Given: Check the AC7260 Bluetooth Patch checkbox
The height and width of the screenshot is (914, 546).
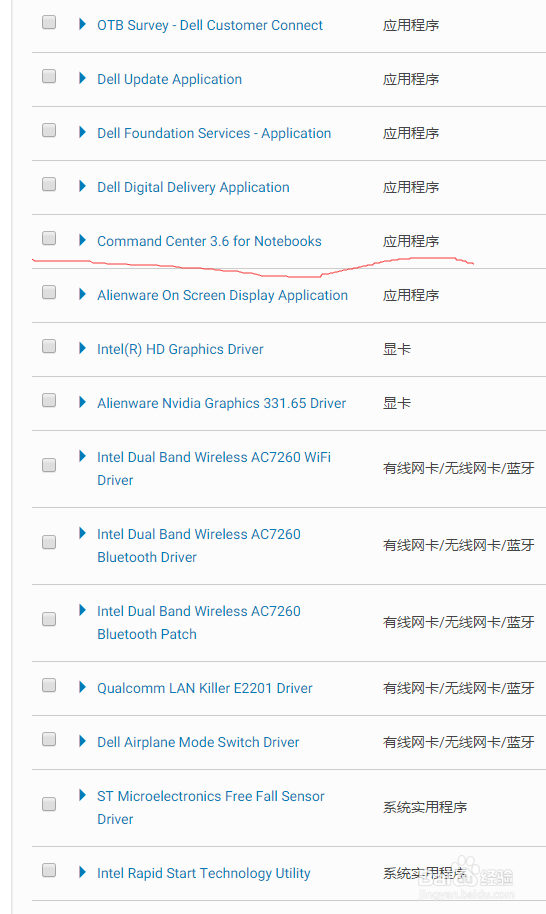Looking at the screenshot, I should 49,619.
